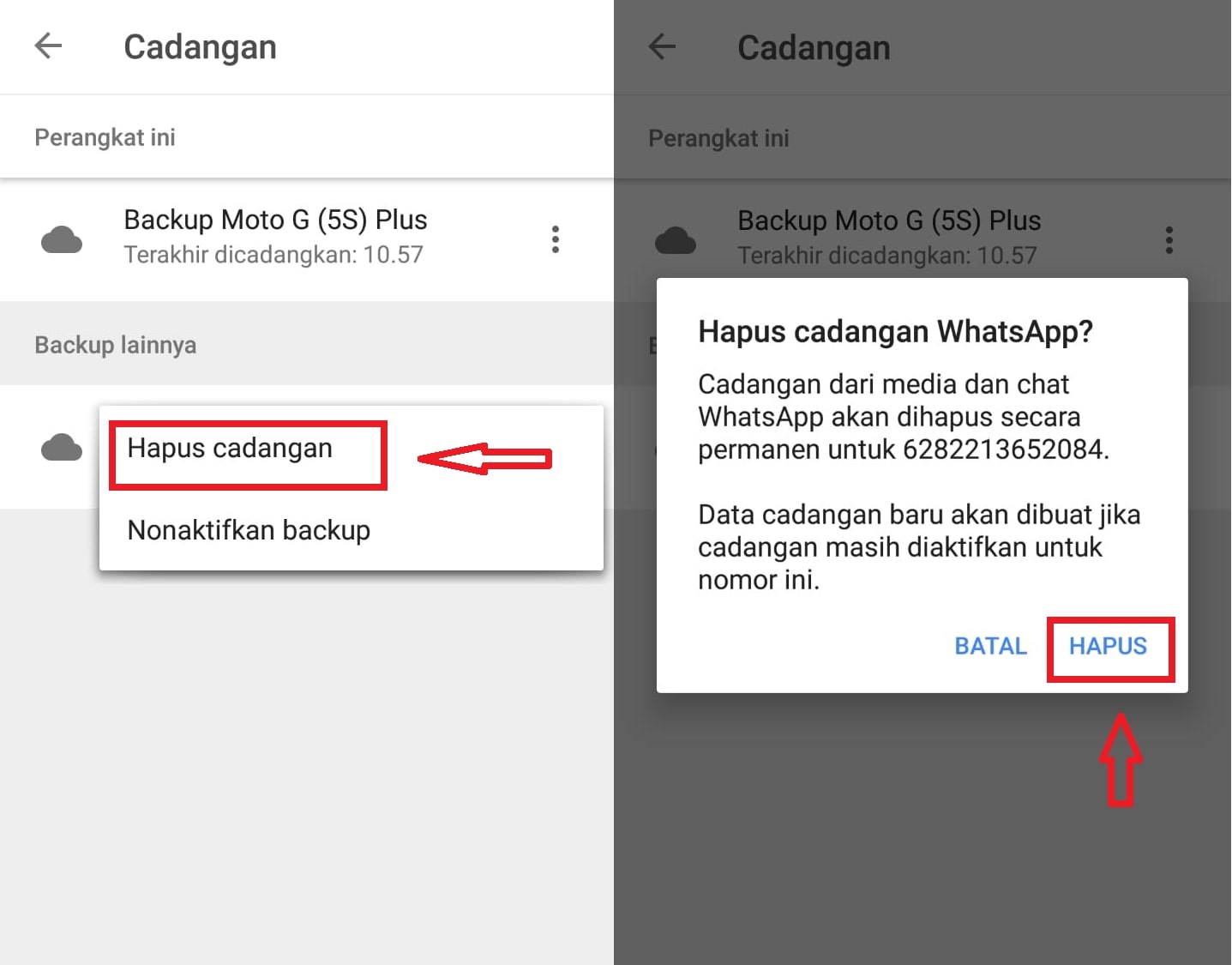Tap the cloud icon beside Backup Moto G in left screen
This screenshot has width=1232, height=965.
pos(62,240)
